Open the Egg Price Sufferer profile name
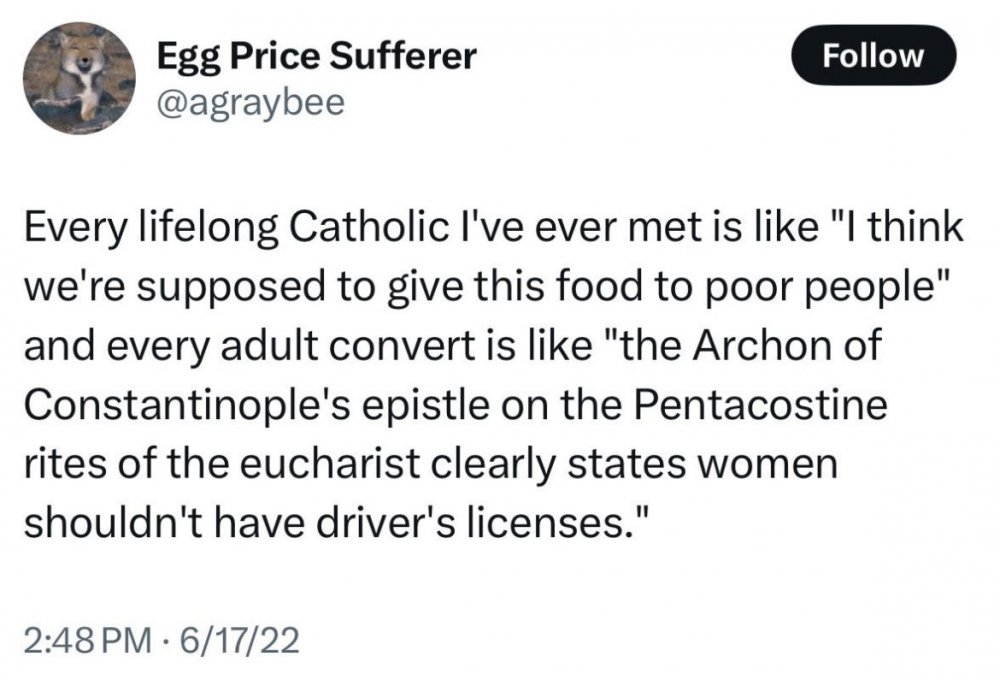This screenshot has width=1000, height=680. tap(317, 59)
